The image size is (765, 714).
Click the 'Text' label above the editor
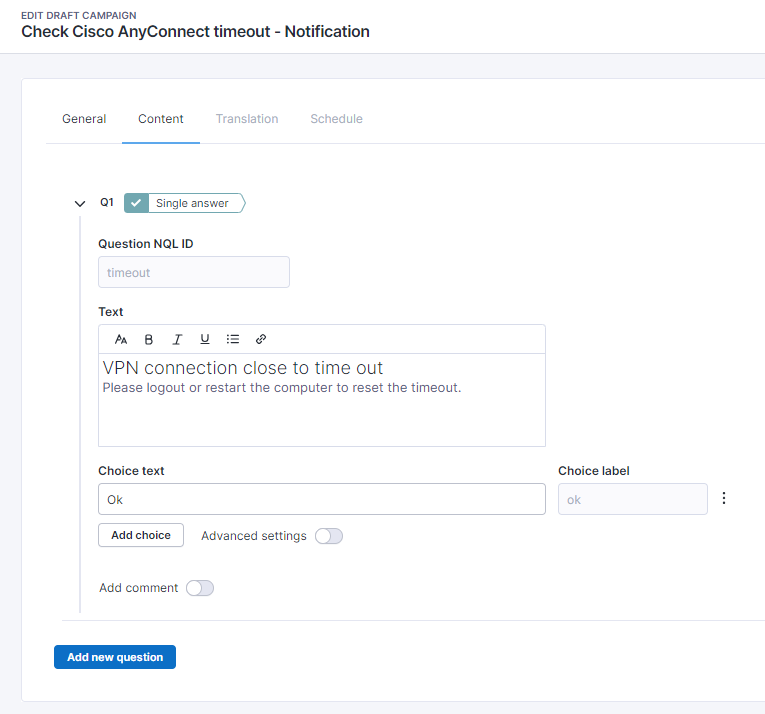[x=111, y=312]
